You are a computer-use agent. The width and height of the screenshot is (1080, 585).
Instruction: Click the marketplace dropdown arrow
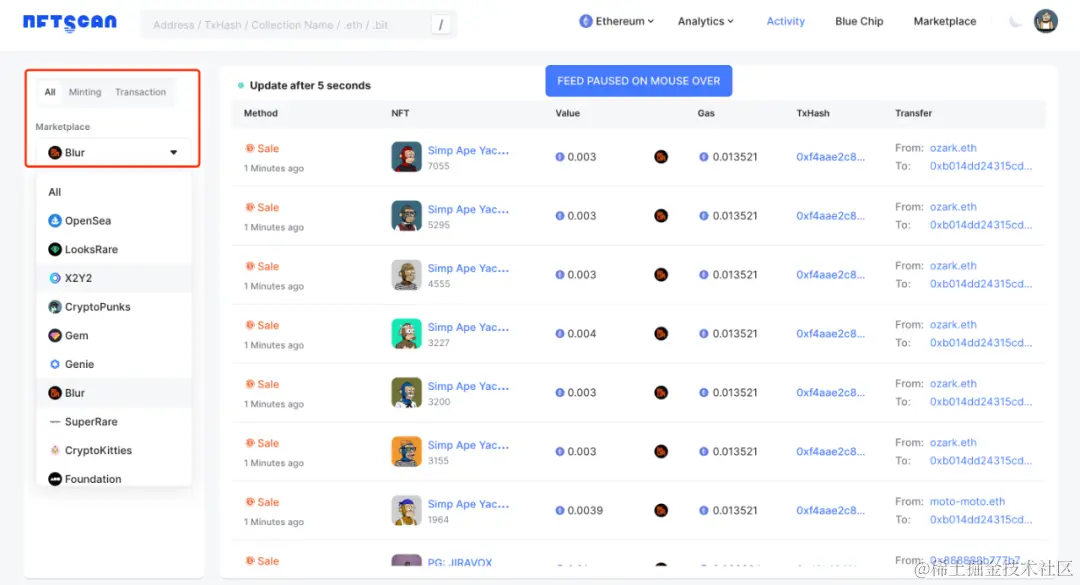[x=174, y=152]
